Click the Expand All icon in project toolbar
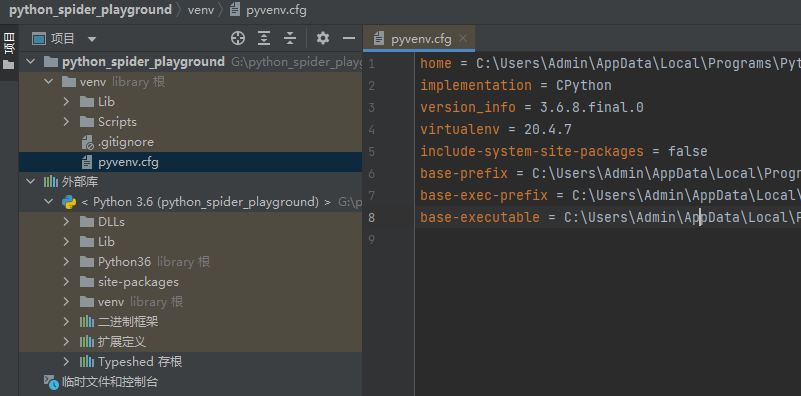Viewport: 801px width, 396px height. click(264, 38)
